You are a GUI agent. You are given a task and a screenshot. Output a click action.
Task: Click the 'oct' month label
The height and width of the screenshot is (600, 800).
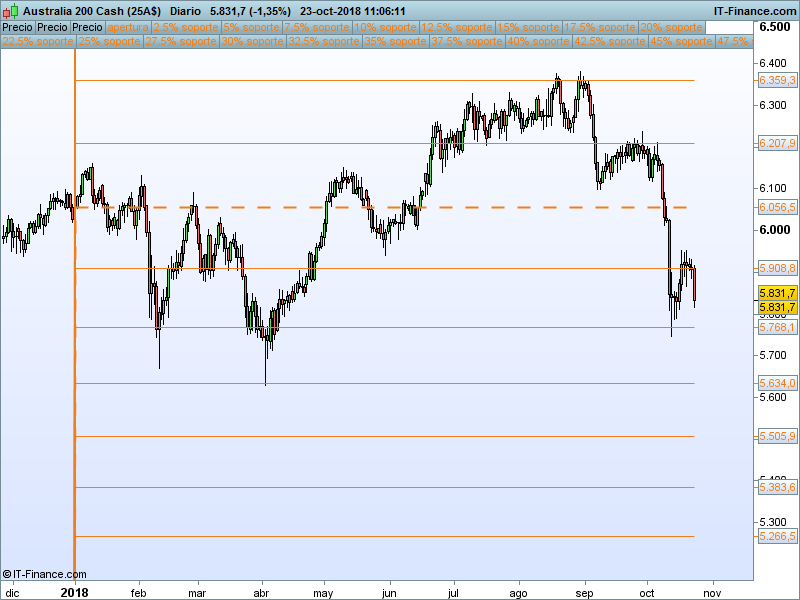(647, 593)
